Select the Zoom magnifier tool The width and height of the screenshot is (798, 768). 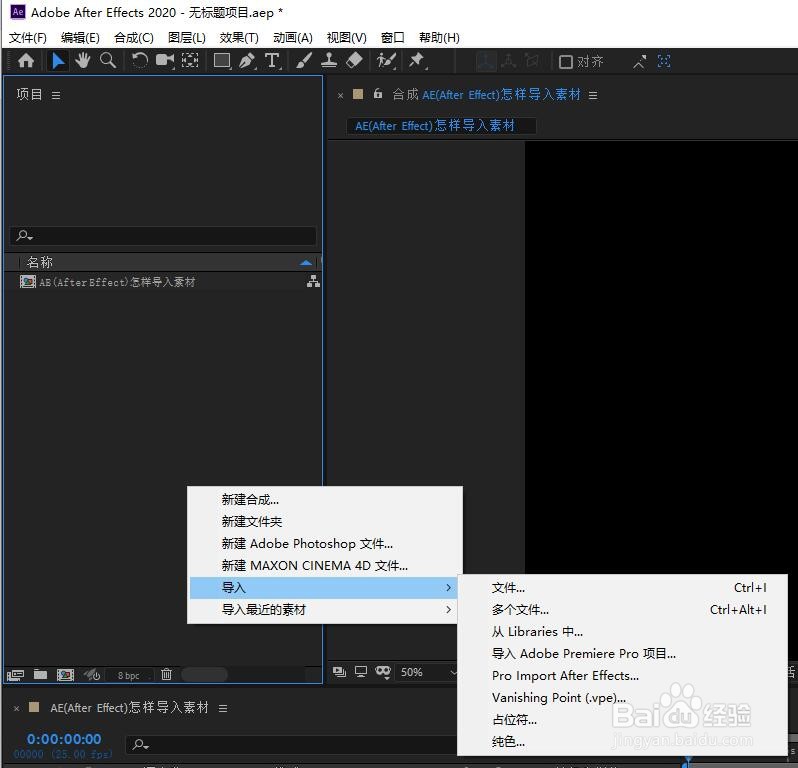click(107, 61)
